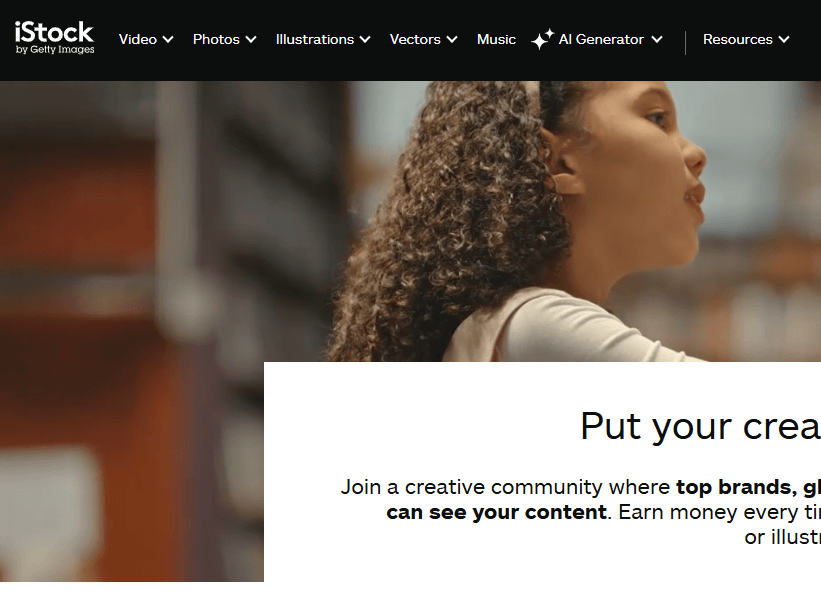
Task: Expand the Resources menu chevron
Action: click(x=784, y=39)
